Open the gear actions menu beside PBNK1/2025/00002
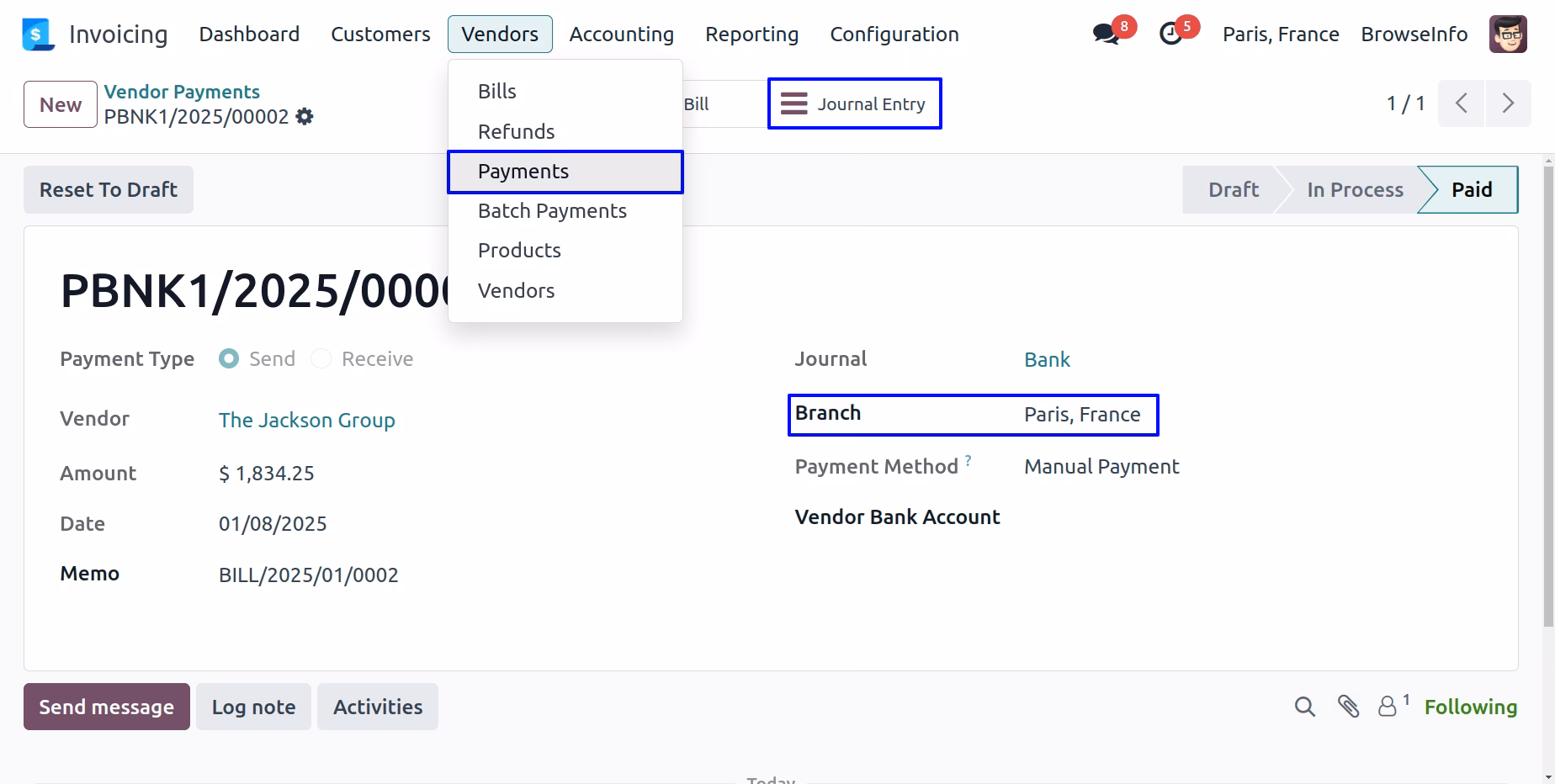 (305, 117)
